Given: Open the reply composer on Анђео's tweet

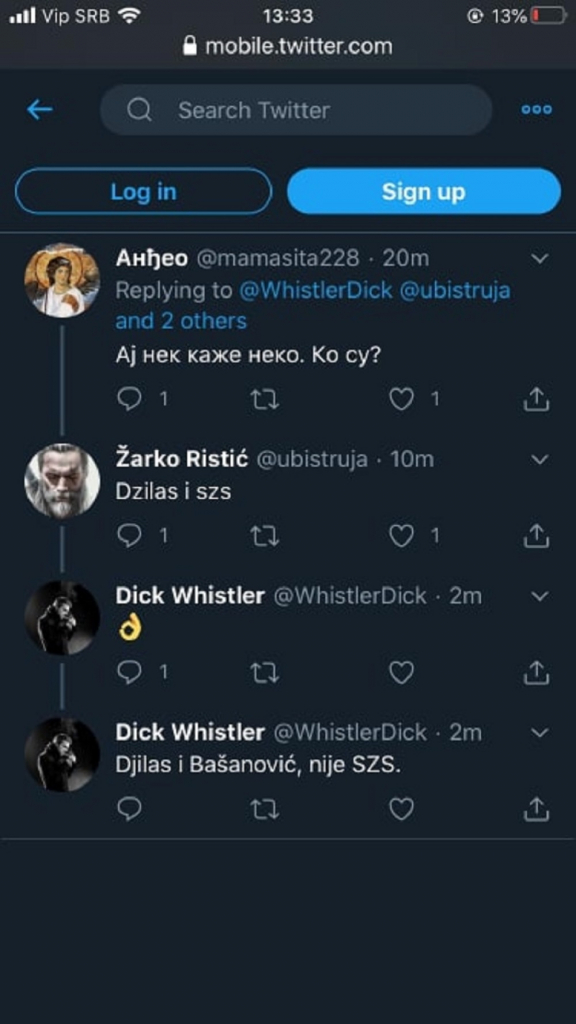Looking at the screenshot, I should point(129,399).
